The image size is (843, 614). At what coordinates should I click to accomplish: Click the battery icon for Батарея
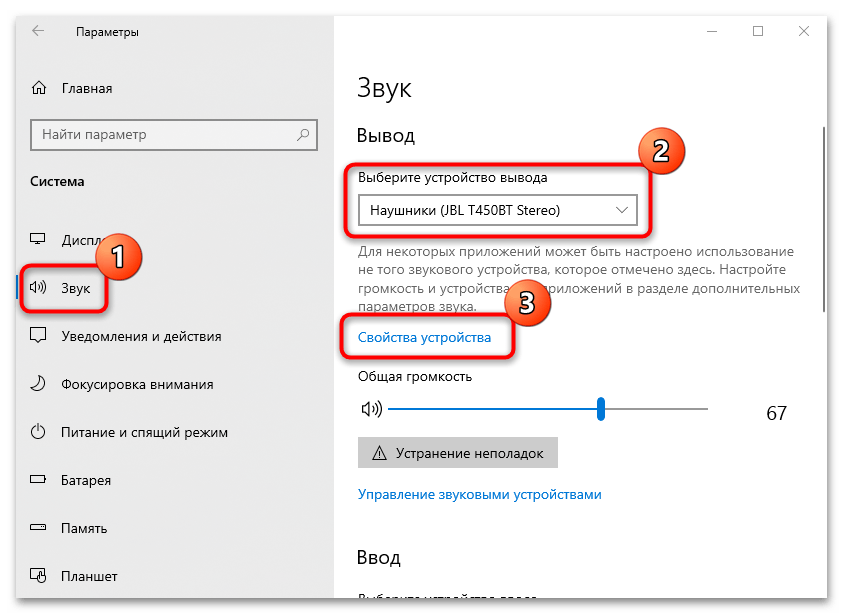(x=39, y=480)
